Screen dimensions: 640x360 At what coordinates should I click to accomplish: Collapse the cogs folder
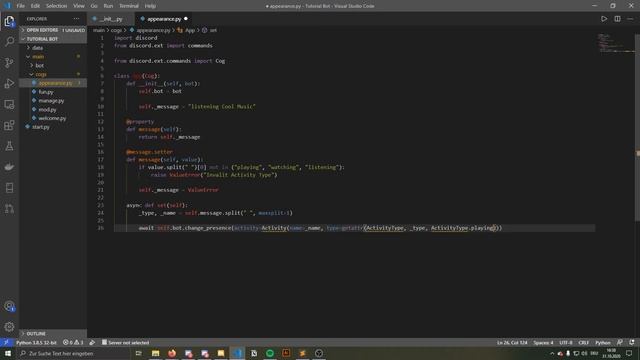[53, 74]
